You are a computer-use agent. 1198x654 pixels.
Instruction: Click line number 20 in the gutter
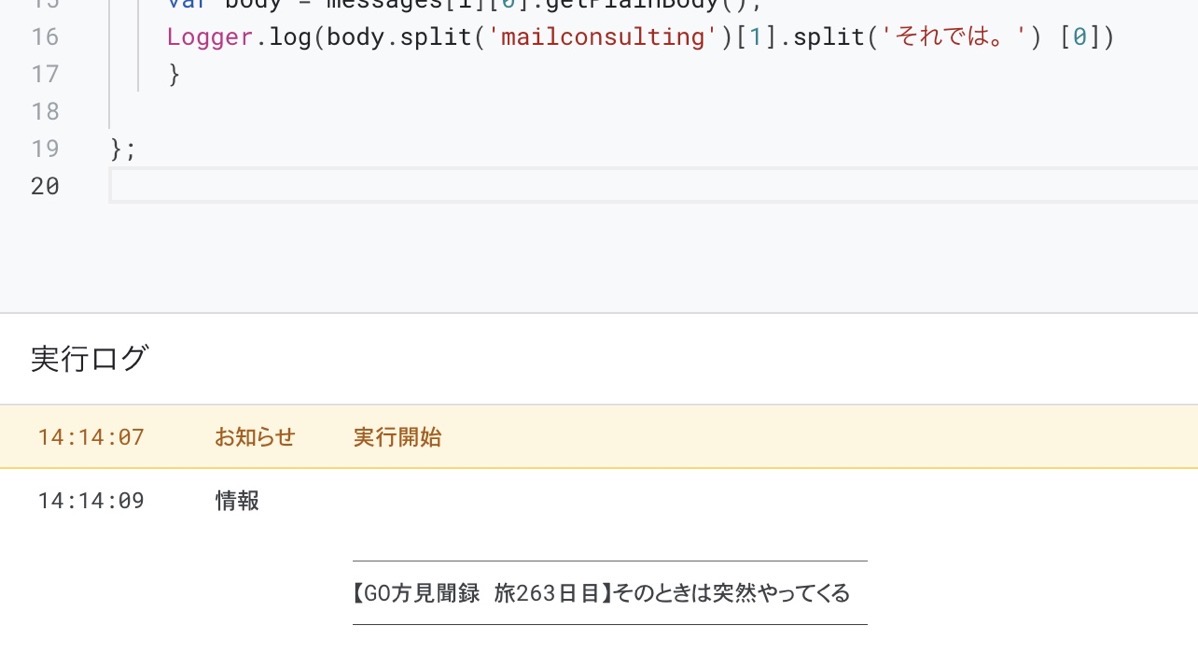point(44,186)
